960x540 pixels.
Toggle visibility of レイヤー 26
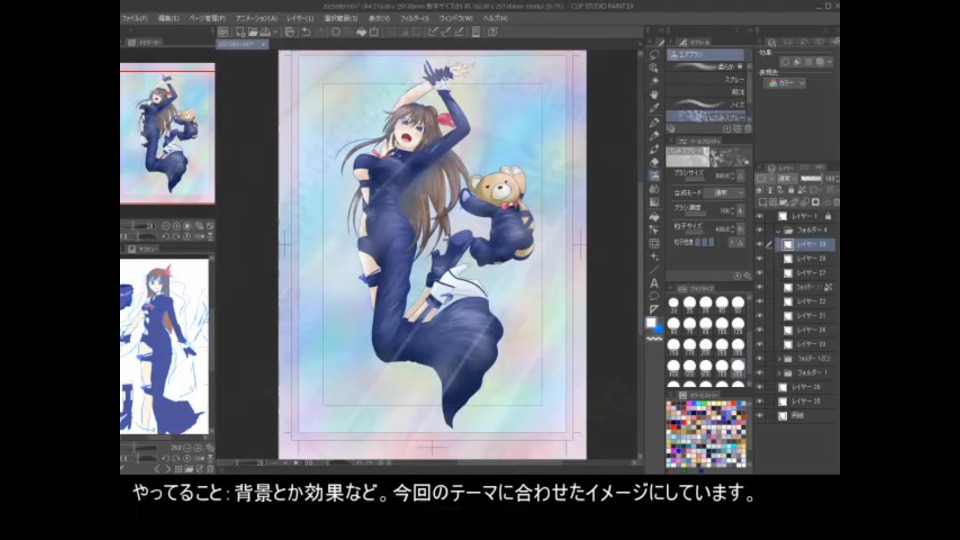[760, 386]
